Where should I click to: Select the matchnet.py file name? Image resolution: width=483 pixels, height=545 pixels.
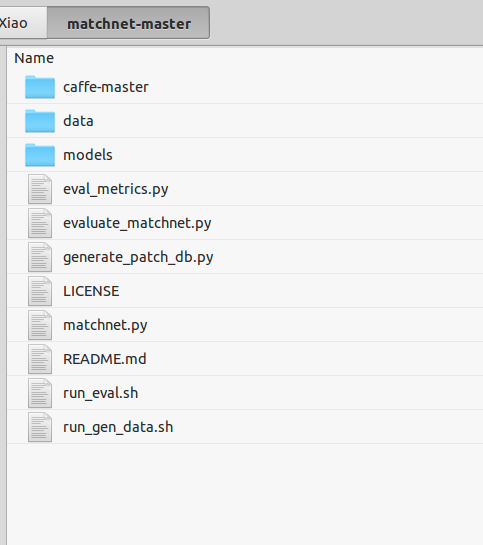click(105, 326)
